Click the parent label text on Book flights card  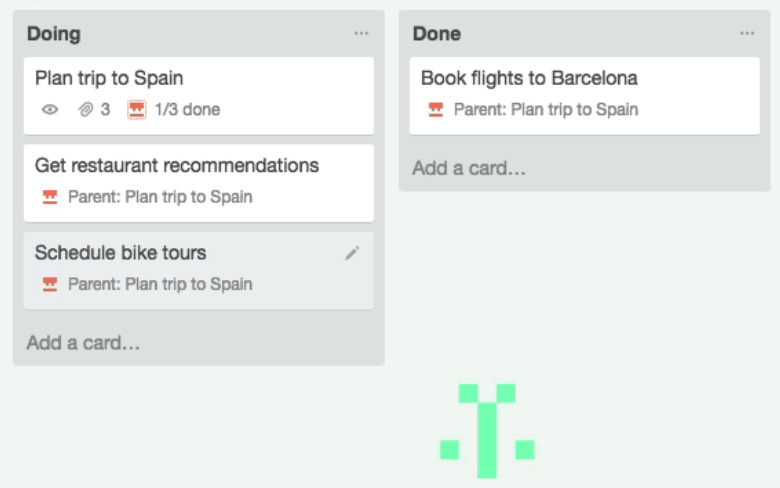click(546, 110)
